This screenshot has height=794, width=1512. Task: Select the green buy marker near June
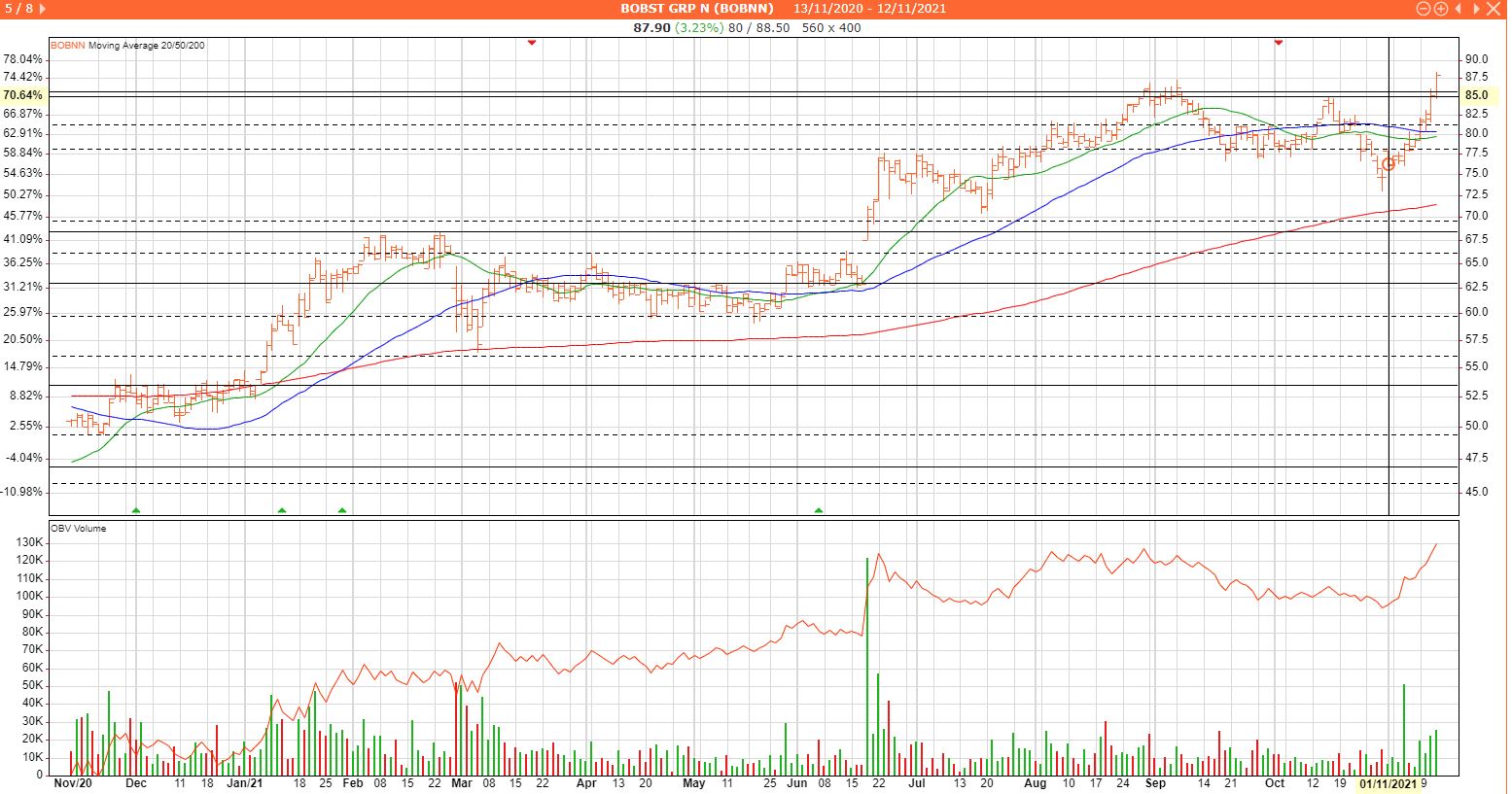819,510
